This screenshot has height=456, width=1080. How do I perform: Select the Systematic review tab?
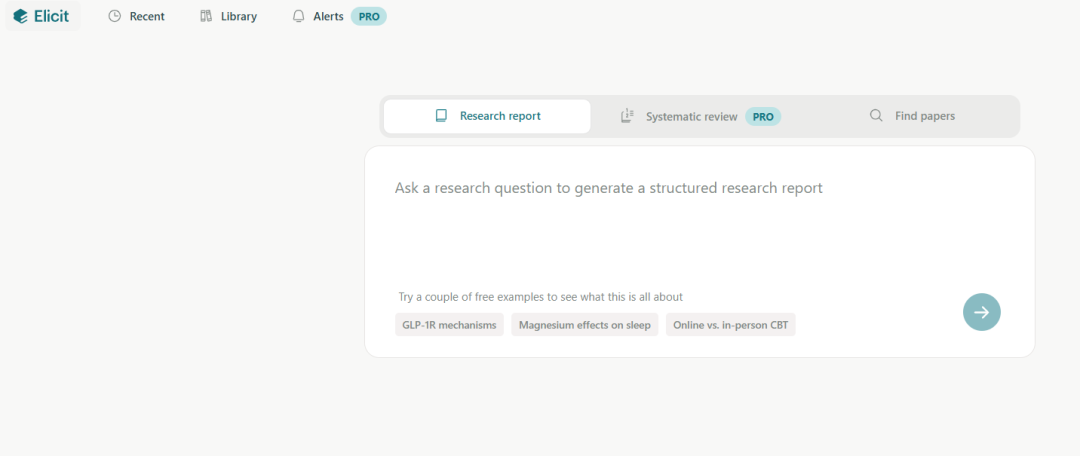[691, 116]
